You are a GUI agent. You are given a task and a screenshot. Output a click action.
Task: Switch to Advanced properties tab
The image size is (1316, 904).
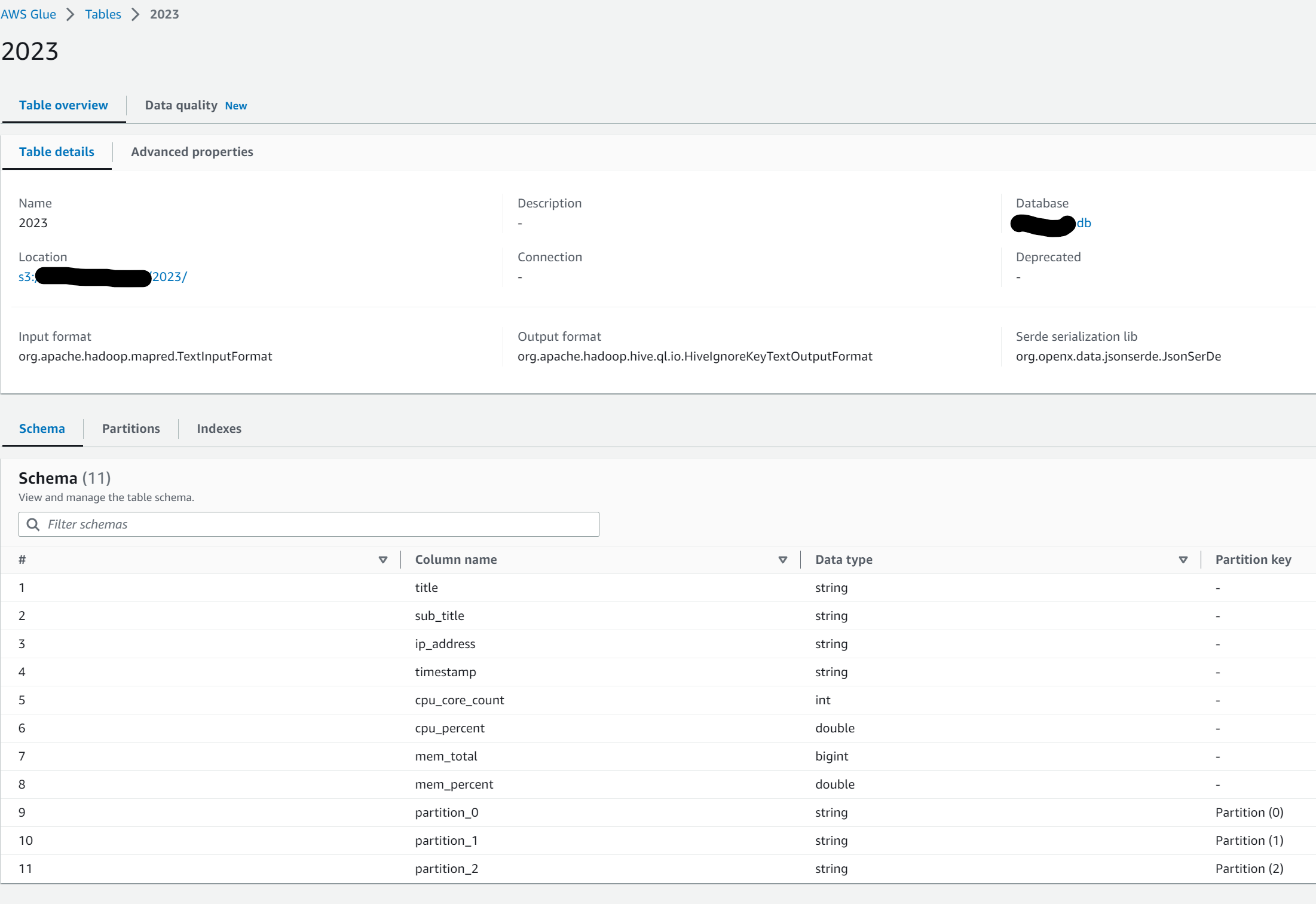click(192, 152)
